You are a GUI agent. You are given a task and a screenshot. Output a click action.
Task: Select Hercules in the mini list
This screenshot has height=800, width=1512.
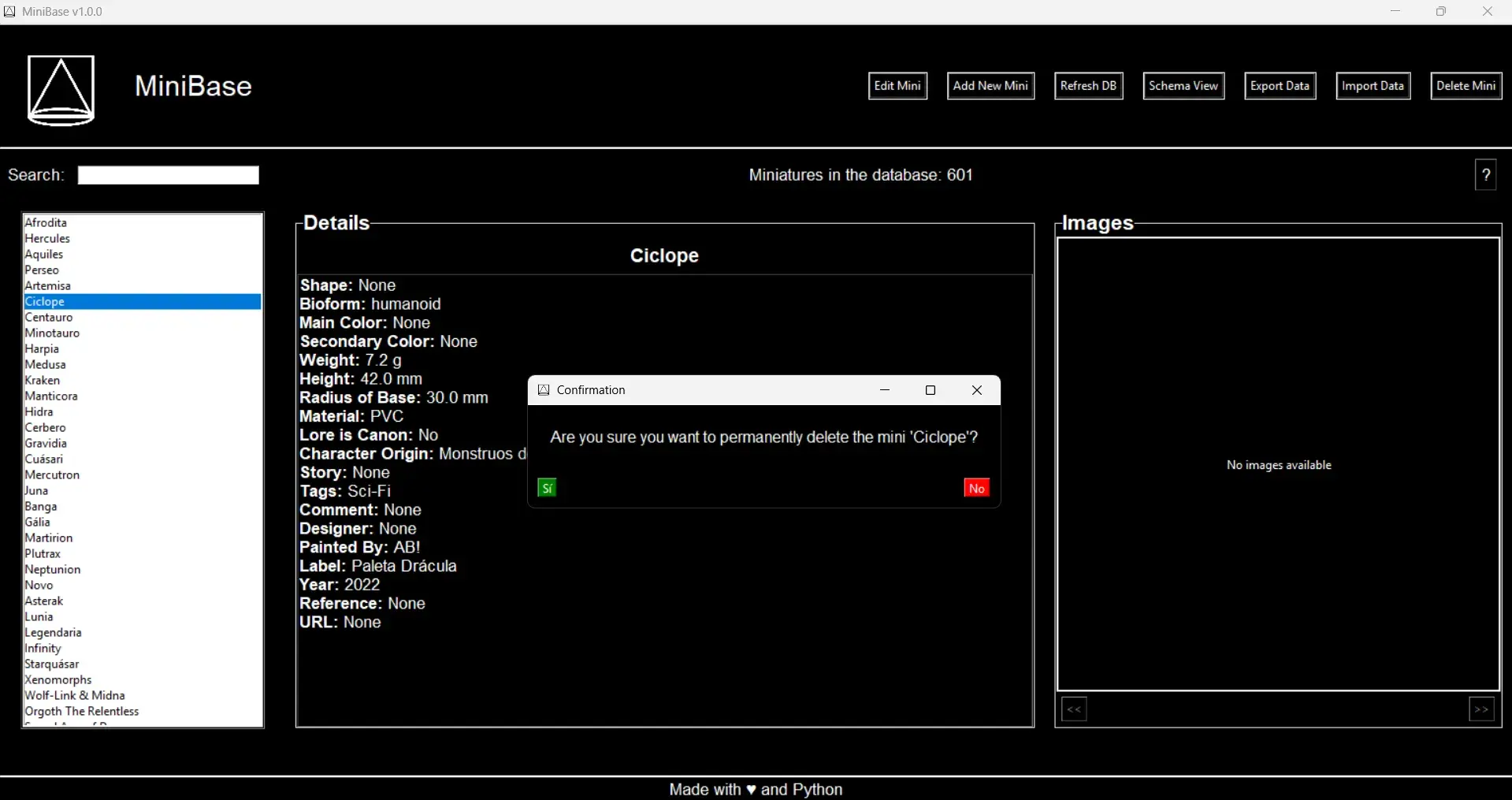click(143, 239)
